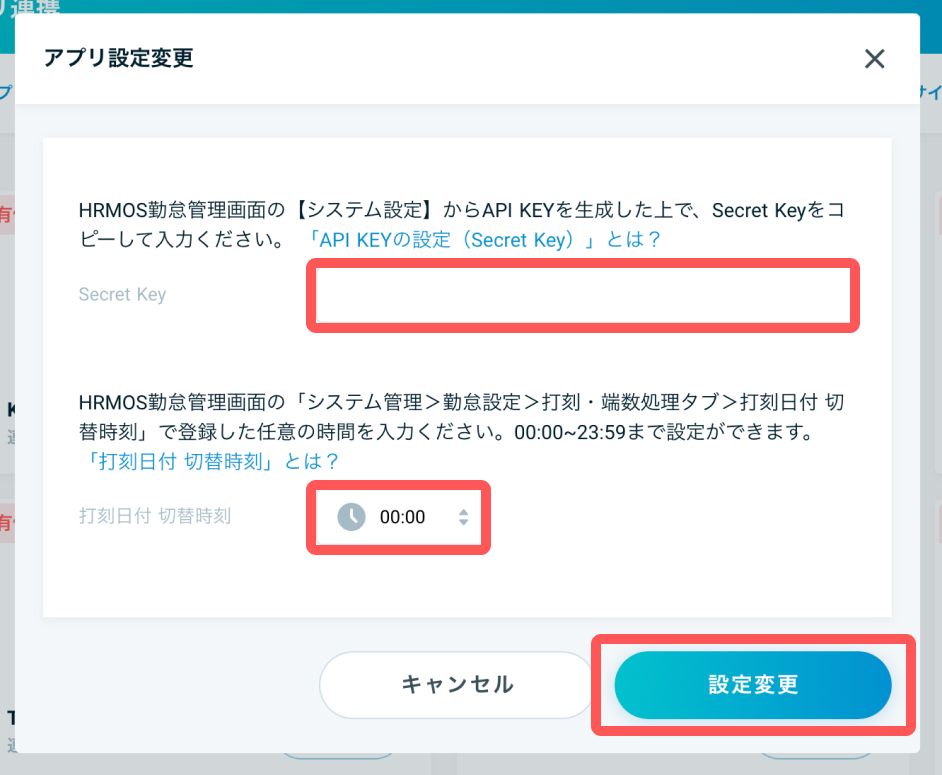
Task: Click the 設定変更 button
Action: pyautogui.click(x=752, y=685)
